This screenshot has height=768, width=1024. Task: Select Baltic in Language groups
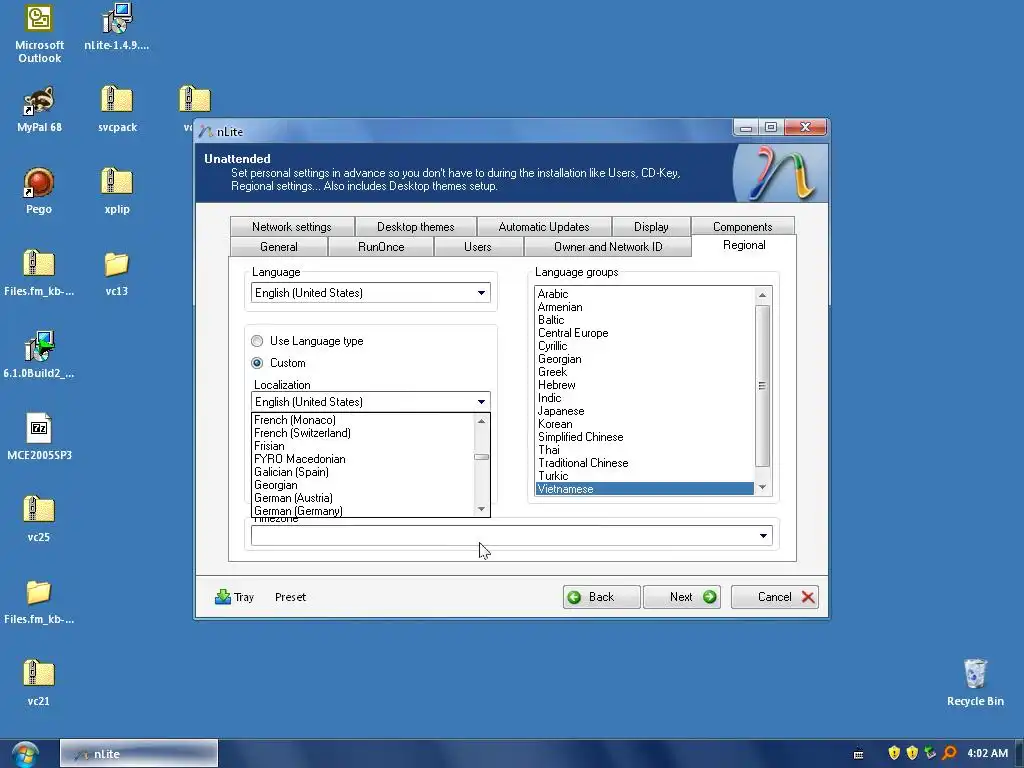point(645,320)
